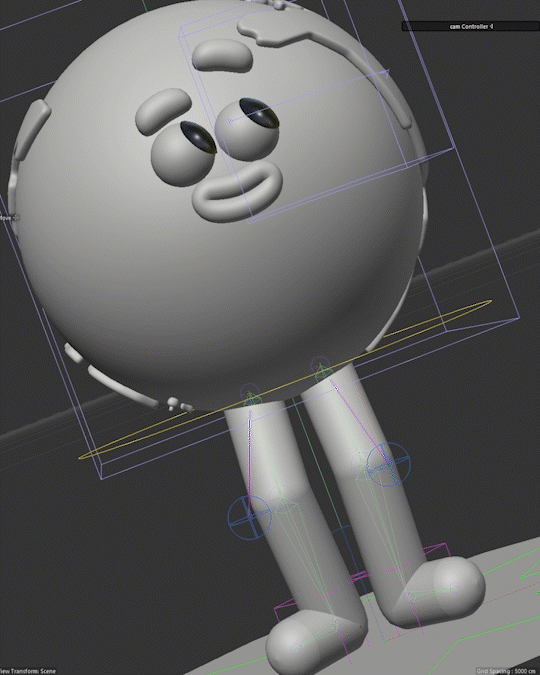
Task: Select the small hip joint locator above right leg
Action: coord(320,369)
